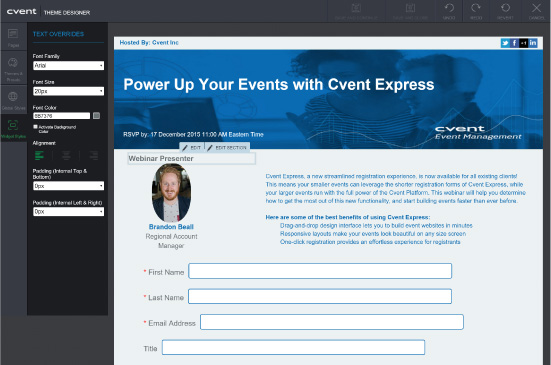The width and height of the screenshot is (551, 365).
Task: Click 'Drag-and-drop design interface' bullet line
Action: [376, 226]
